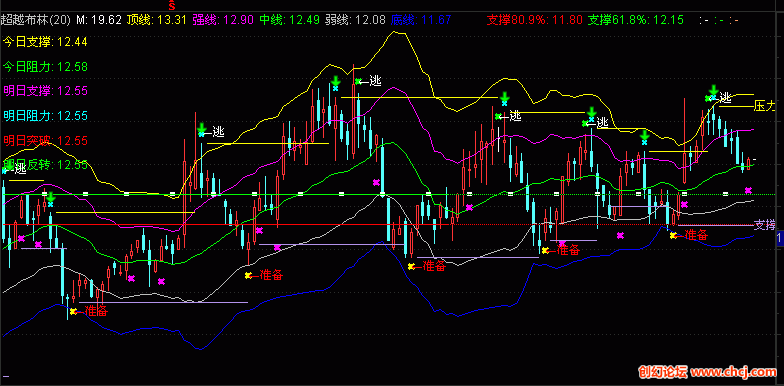Select the magenta 强线 12.90 legend
The image size is (784, 386).
click(222, 20)
